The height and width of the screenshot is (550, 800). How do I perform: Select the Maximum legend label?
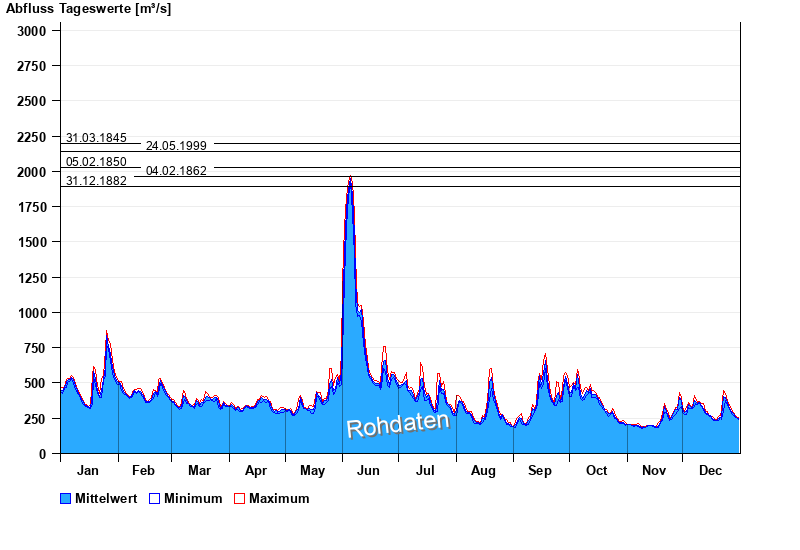(x=279, y=499)
